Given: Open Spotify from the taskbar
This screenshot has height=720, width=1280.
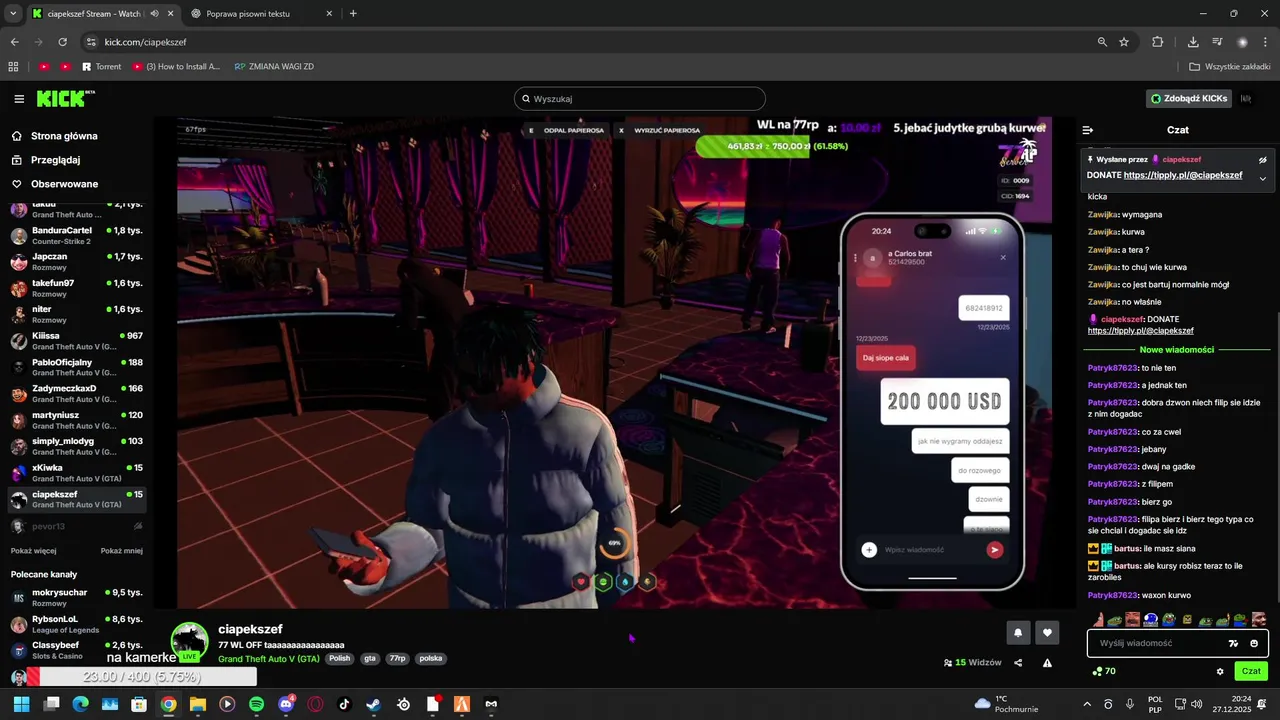Looking at the screenshot, I should (x=256, y=704).
